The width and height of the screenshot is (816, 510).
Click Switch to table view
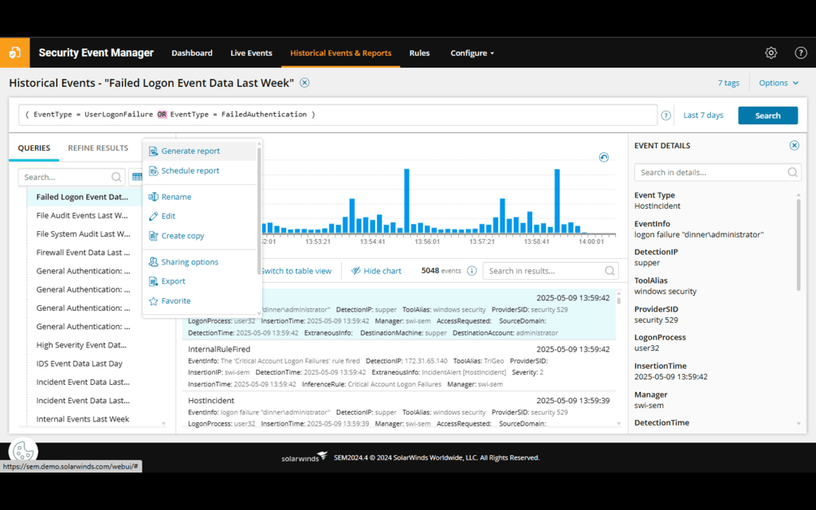[296, 271]
